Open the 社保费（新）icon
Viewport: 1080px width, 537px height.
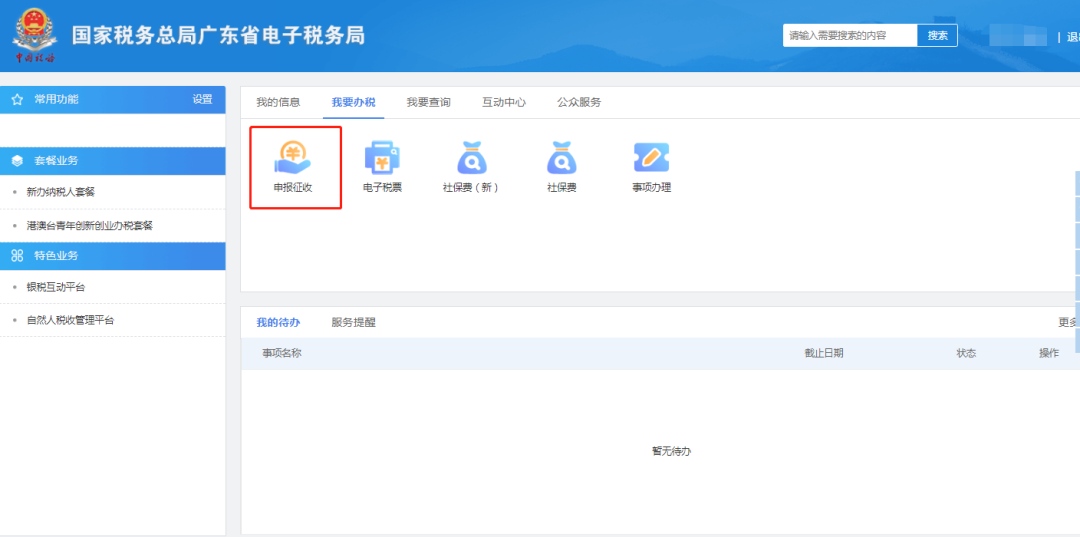472,157
